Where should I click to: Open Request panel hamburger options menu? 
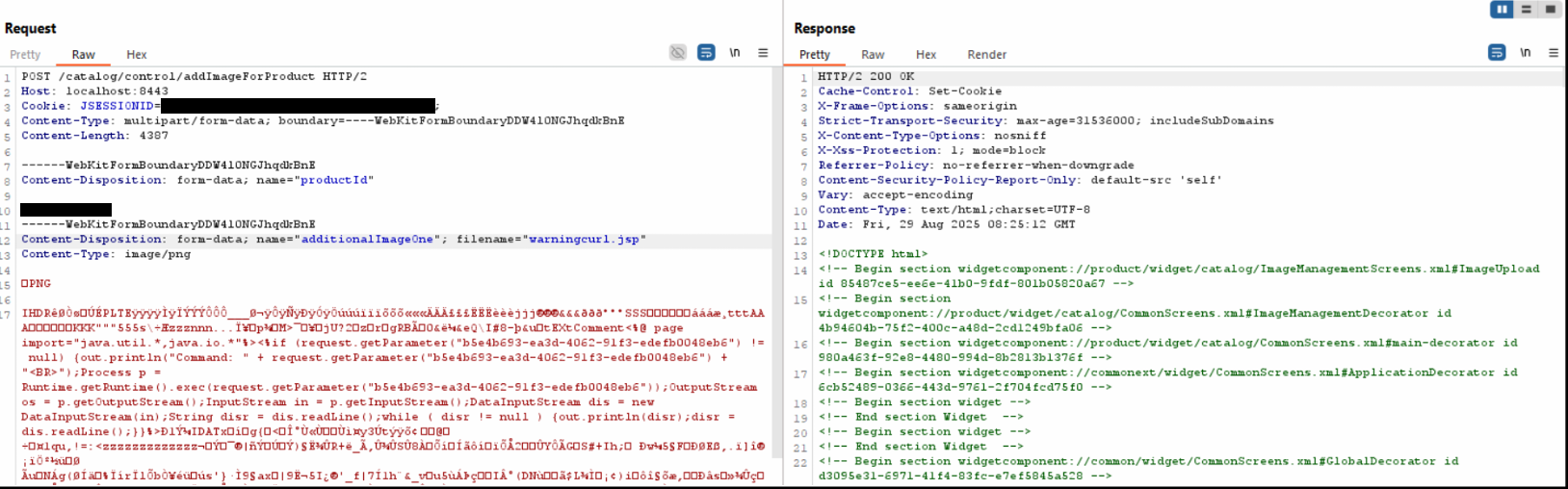[x=763, y=53]
